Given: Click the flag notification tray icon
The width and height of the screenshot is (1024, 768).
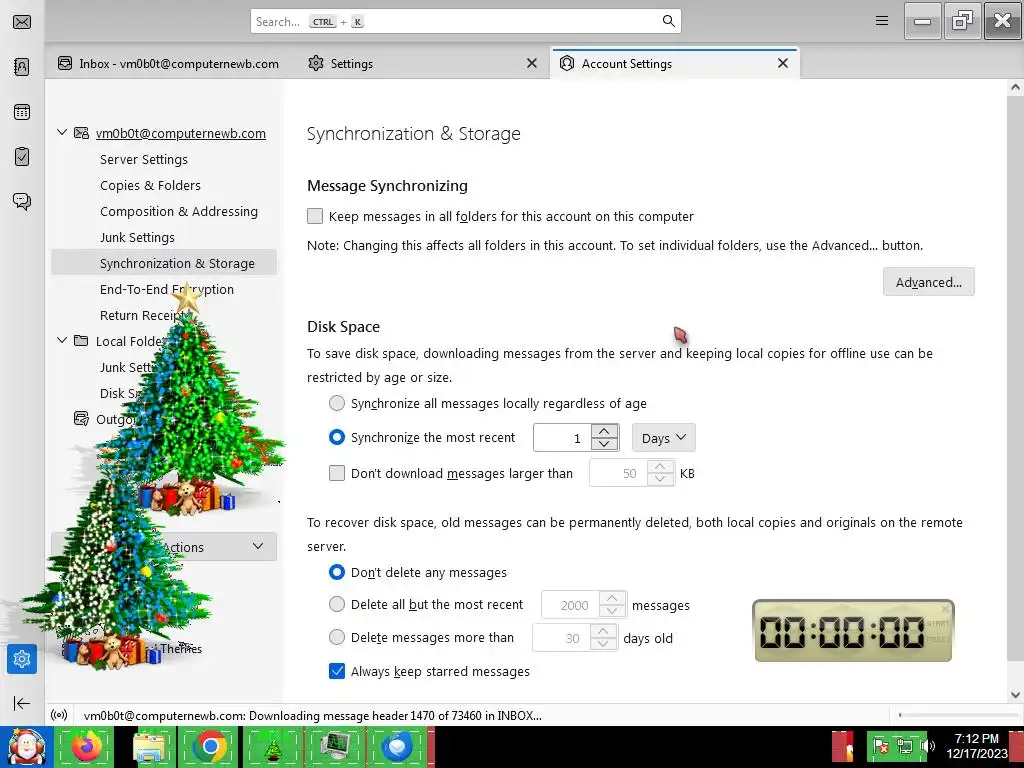Looking at the screenshot, I should [x=880, y=746].
